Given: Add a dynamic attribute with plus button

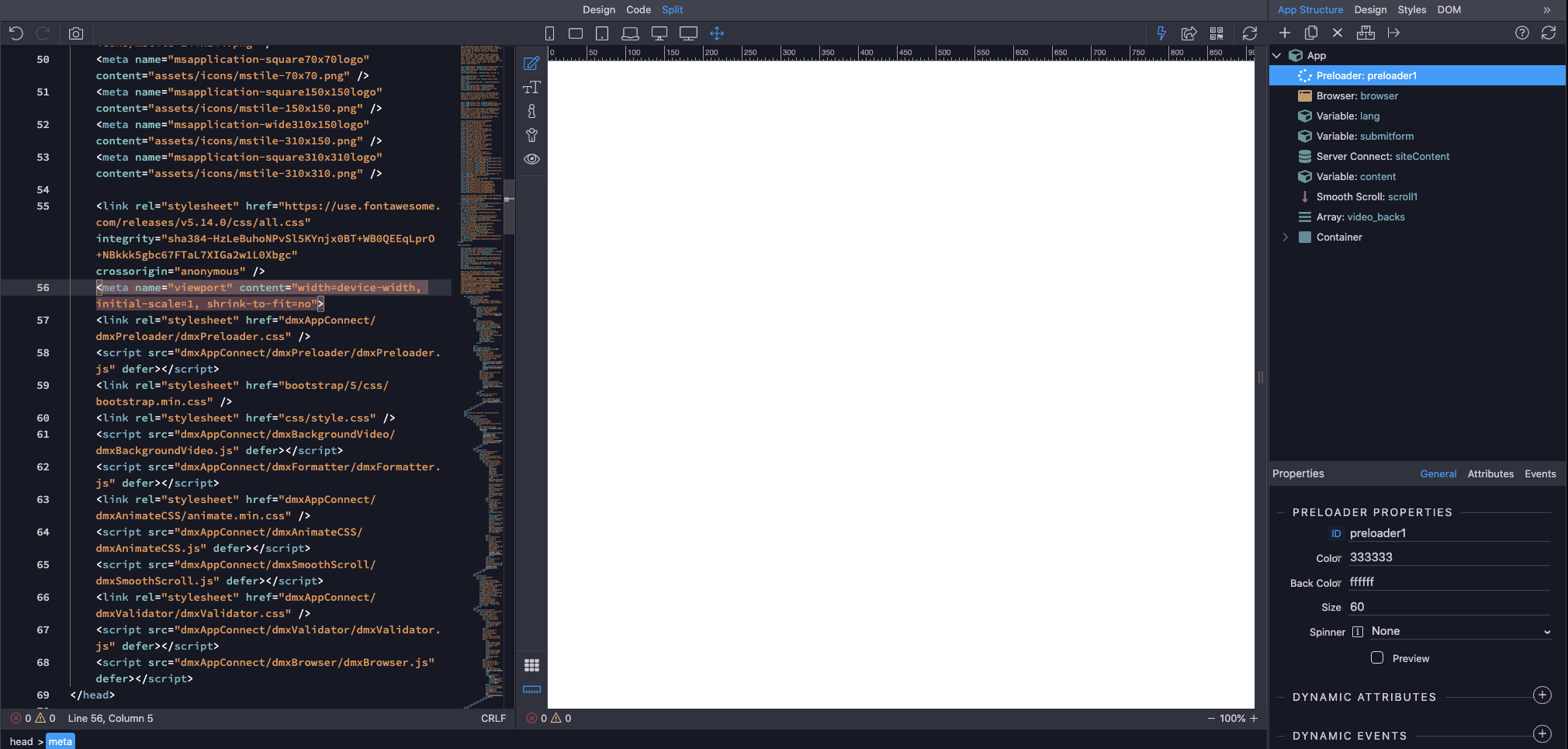Looking at the screenshot, I should click(x=1542, y=695).
